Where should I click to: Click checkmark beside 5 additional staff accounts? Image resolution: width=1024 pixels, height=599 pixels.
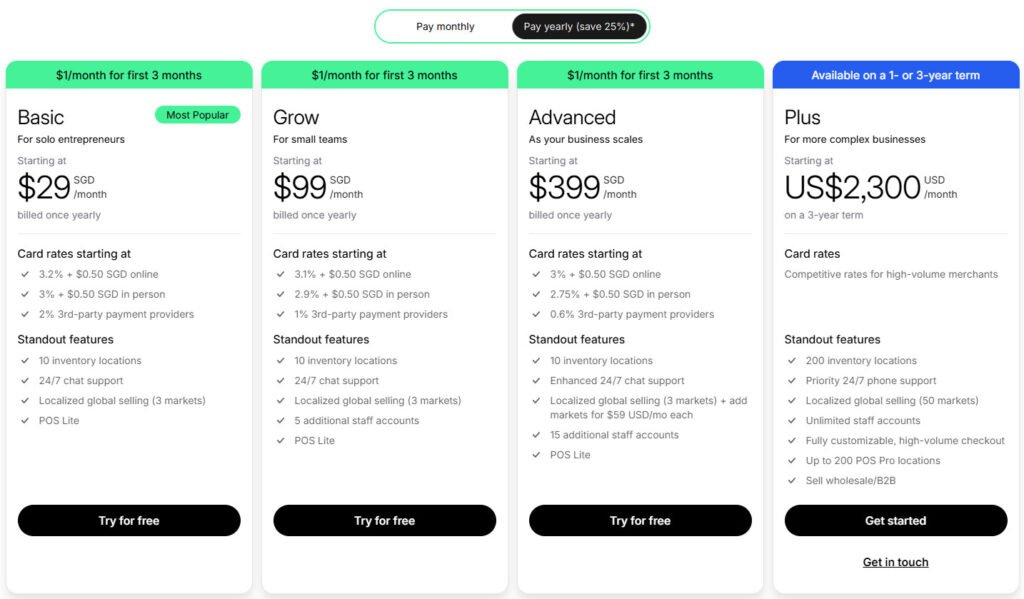click(280, 421)
